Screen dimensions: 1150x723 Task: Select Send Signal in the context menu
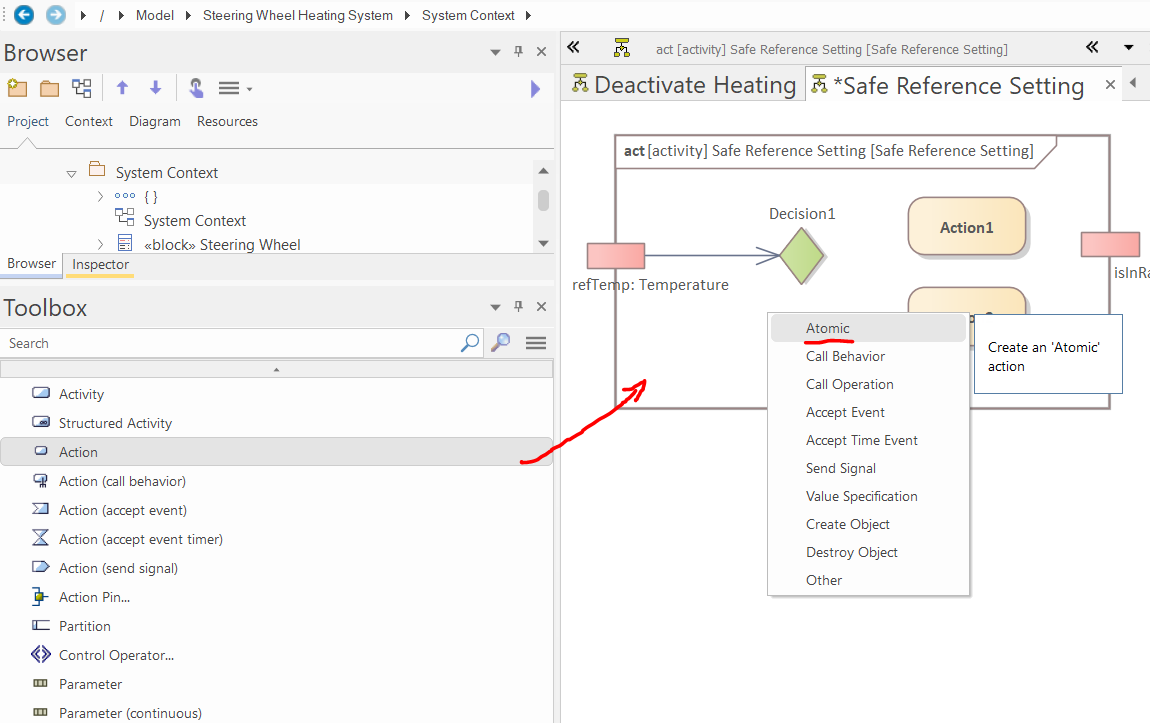pos(840,468)
